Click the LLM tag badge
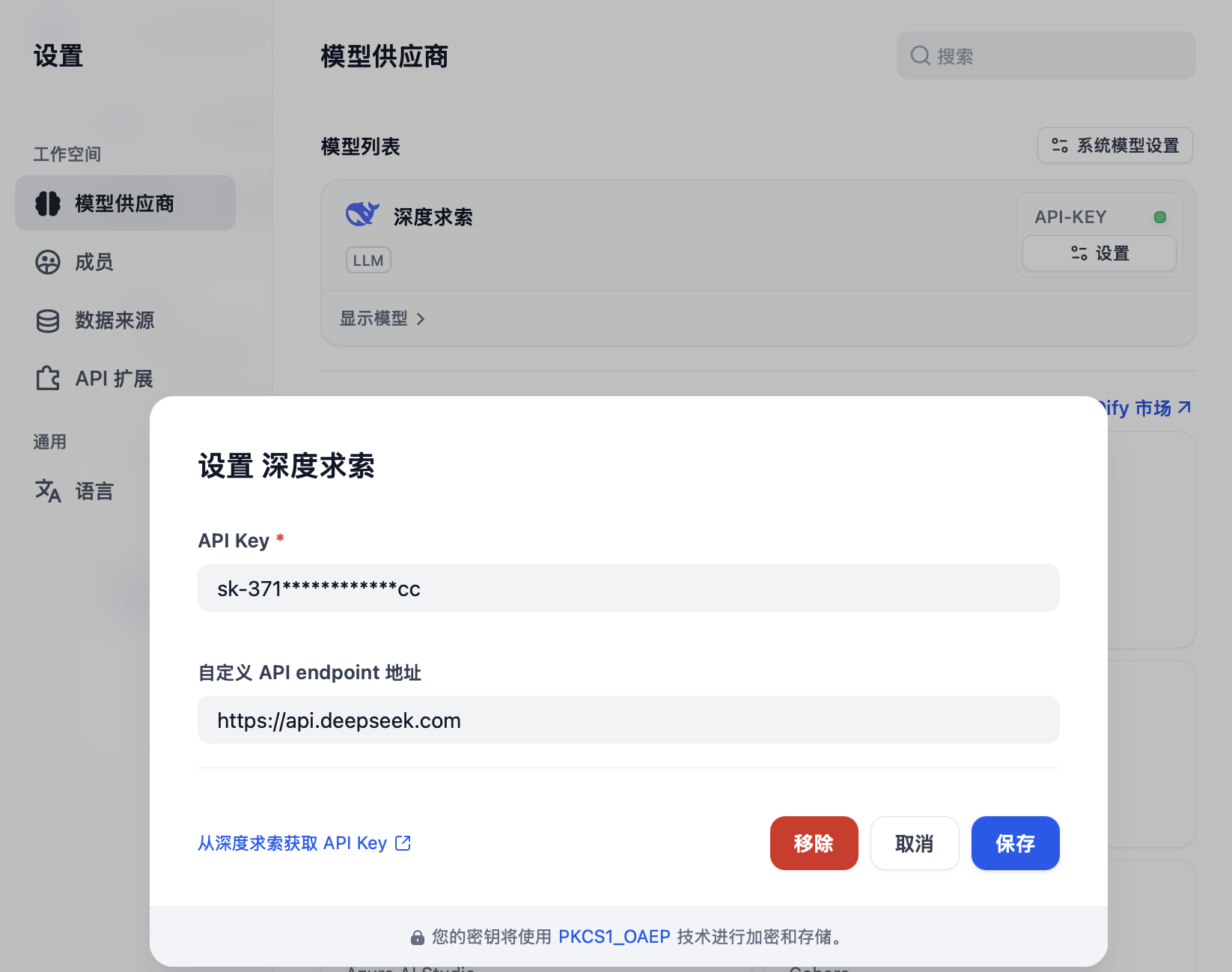This screenshot has width=1232, height=972. point(368,260)
